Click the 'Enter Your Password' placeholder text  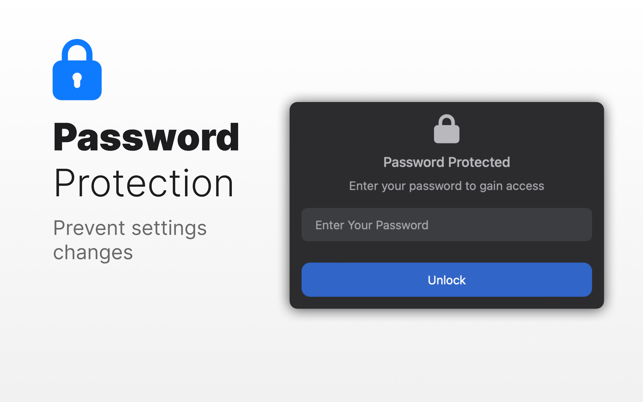372,225
